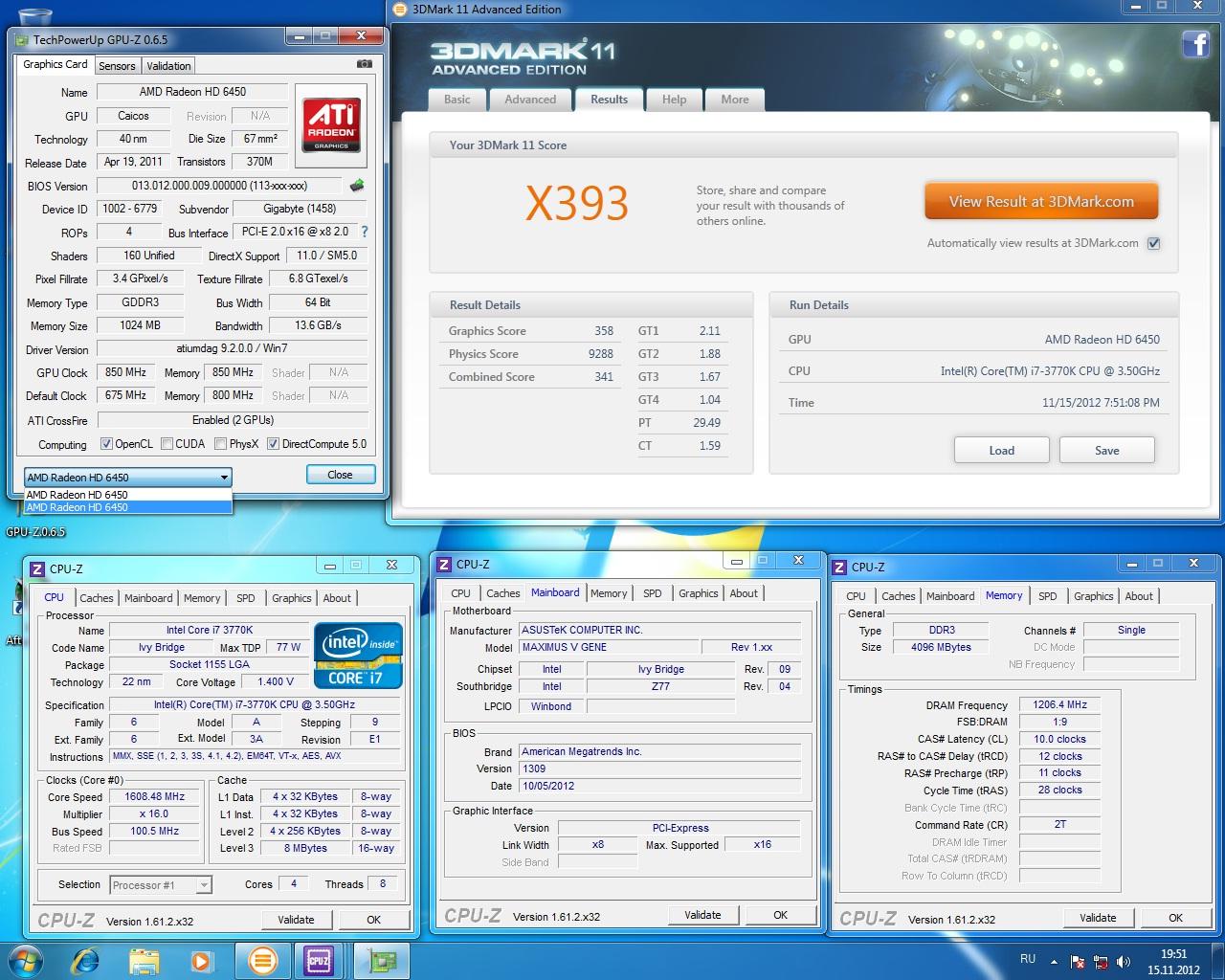Viewport: 1225px width, 980px height.
Task: Click the BIOS save chip icon in GPU-Z
Action: click(x=357, y=186)
